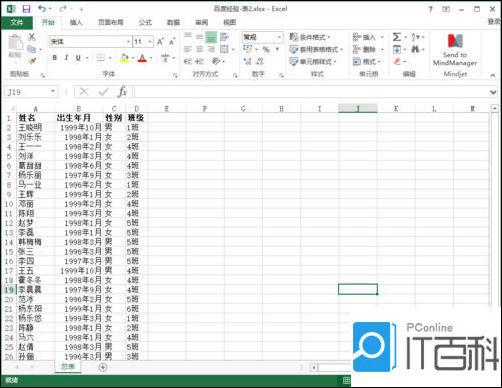Click the Find & Select binoculars icon
The height and width of the screenshot is (388, 502).
click(x=415, y=50)
